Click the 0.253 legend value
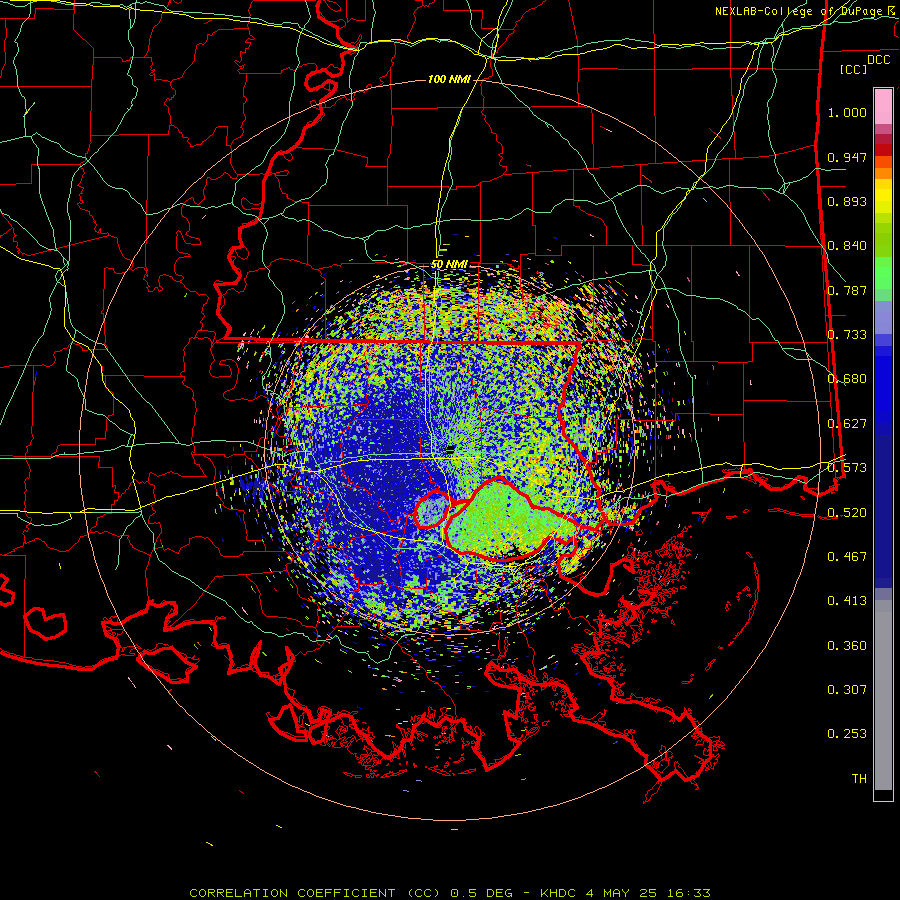Screen dimensions: 900x900 (x=847, y=734)
